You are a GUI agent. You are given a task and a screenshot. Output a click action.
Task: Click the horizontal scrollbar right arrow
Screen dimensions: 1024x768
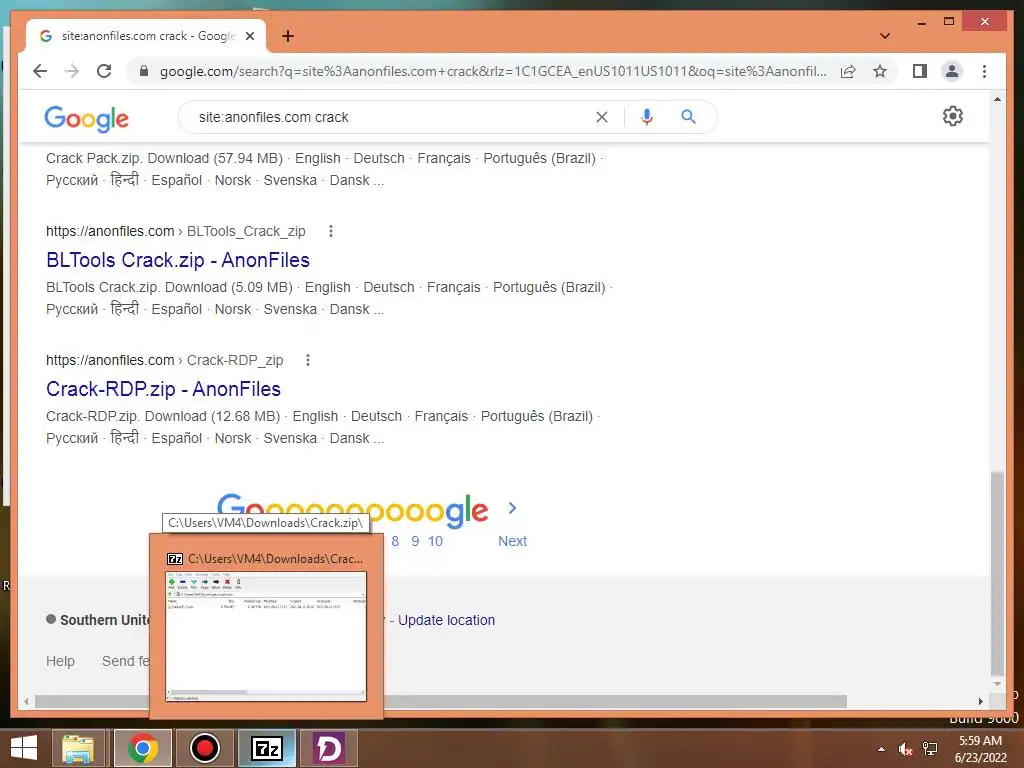(x=980, y=701)
